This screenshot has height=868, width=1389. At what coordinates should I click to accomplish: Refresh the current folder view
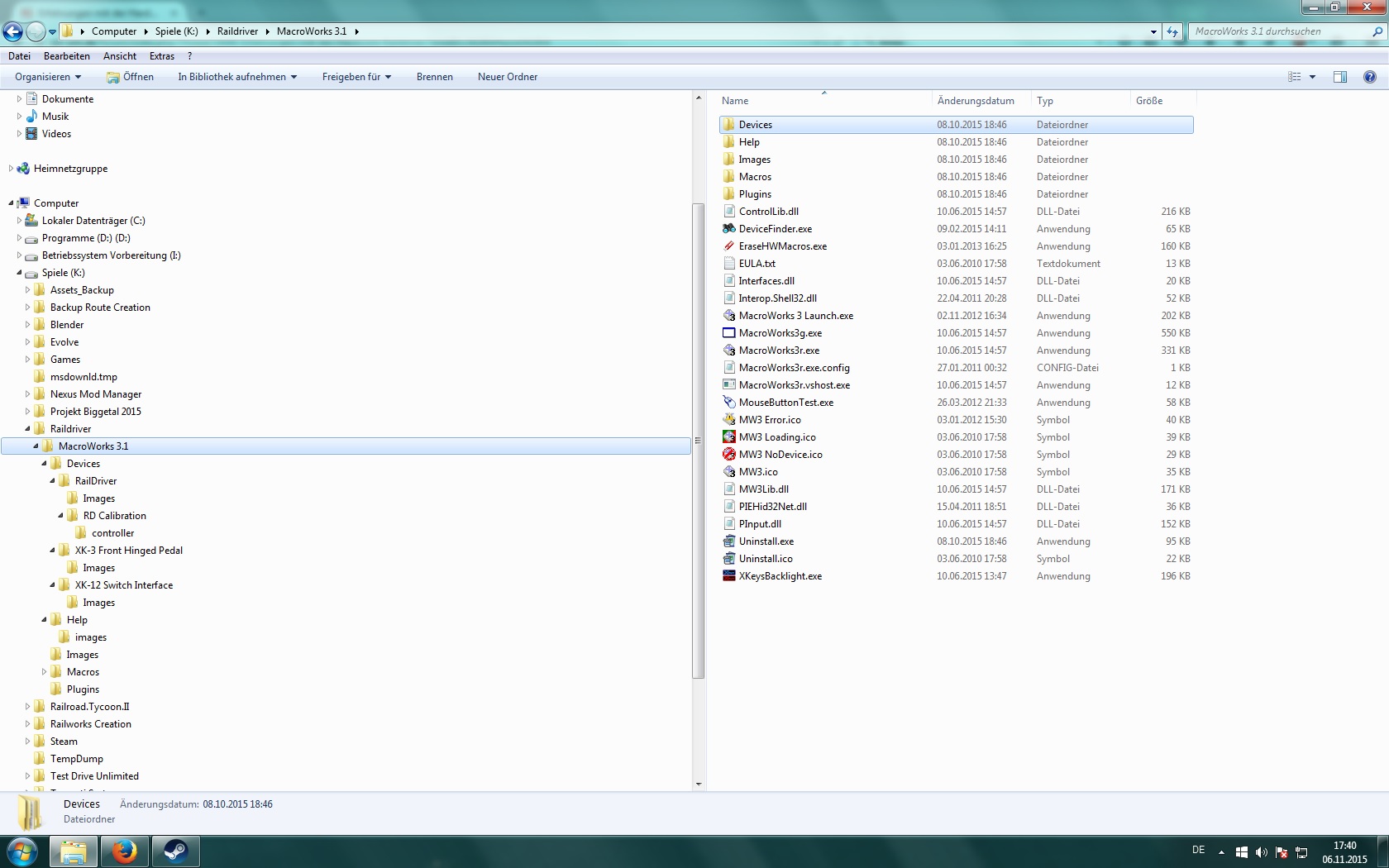[x=1173, y=31]
